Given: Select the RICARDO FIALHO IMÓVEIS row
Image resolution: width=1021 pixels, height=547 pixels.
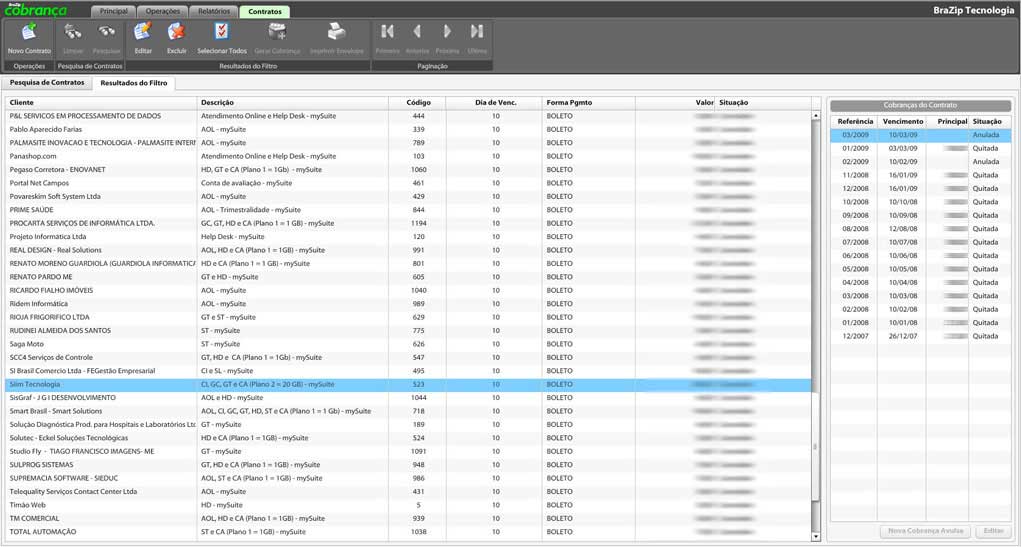Looking at the screenshot, I should (x=408, y=290).
